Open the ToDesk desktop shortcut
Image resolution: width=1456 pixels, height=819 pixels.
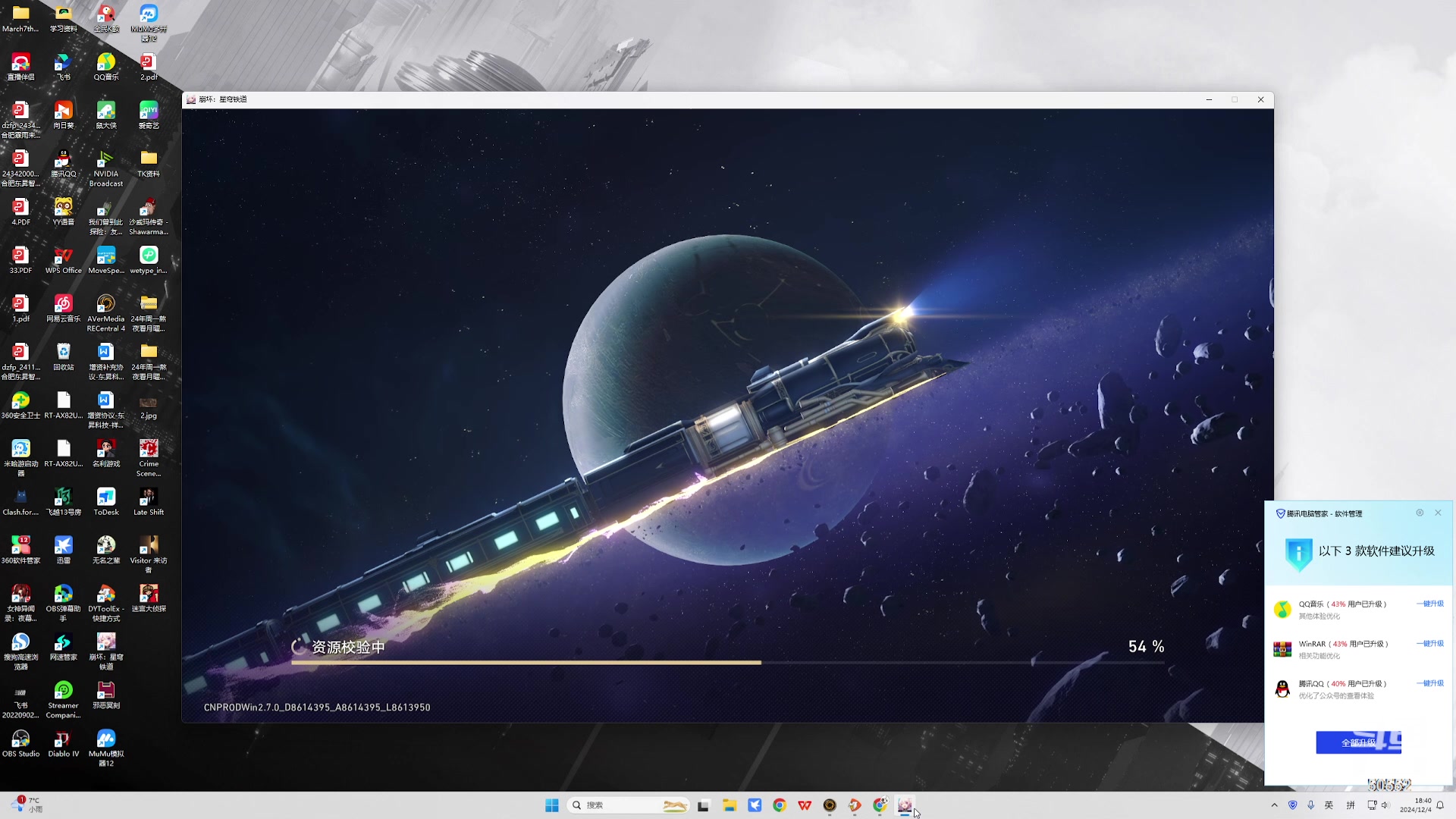pos(106,502)
